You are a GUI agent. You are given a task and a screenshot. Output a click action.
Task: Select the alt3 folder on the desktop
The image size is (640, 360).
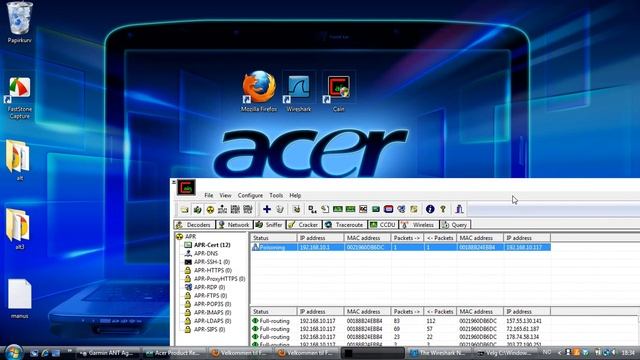click(19, 229)
